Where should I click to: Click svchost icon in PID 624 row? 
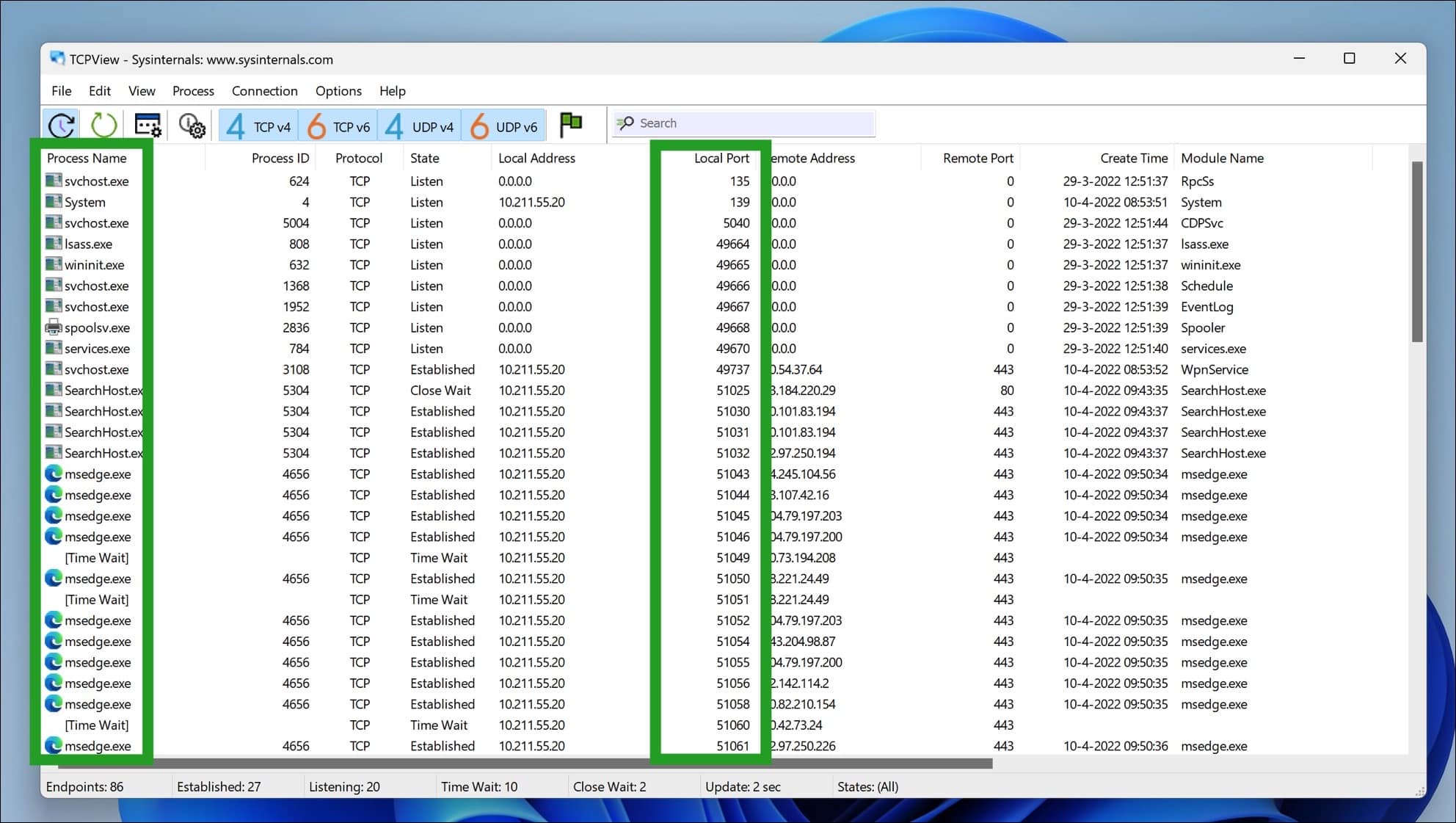54,181
